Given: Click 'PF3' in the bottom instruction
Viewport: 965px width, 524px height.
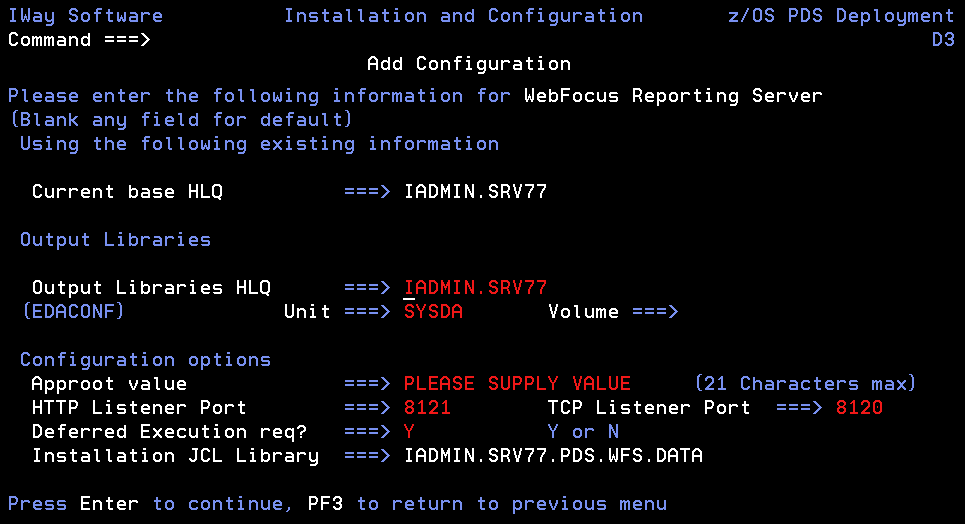Looking at the screenshot, I should (325, 504).
